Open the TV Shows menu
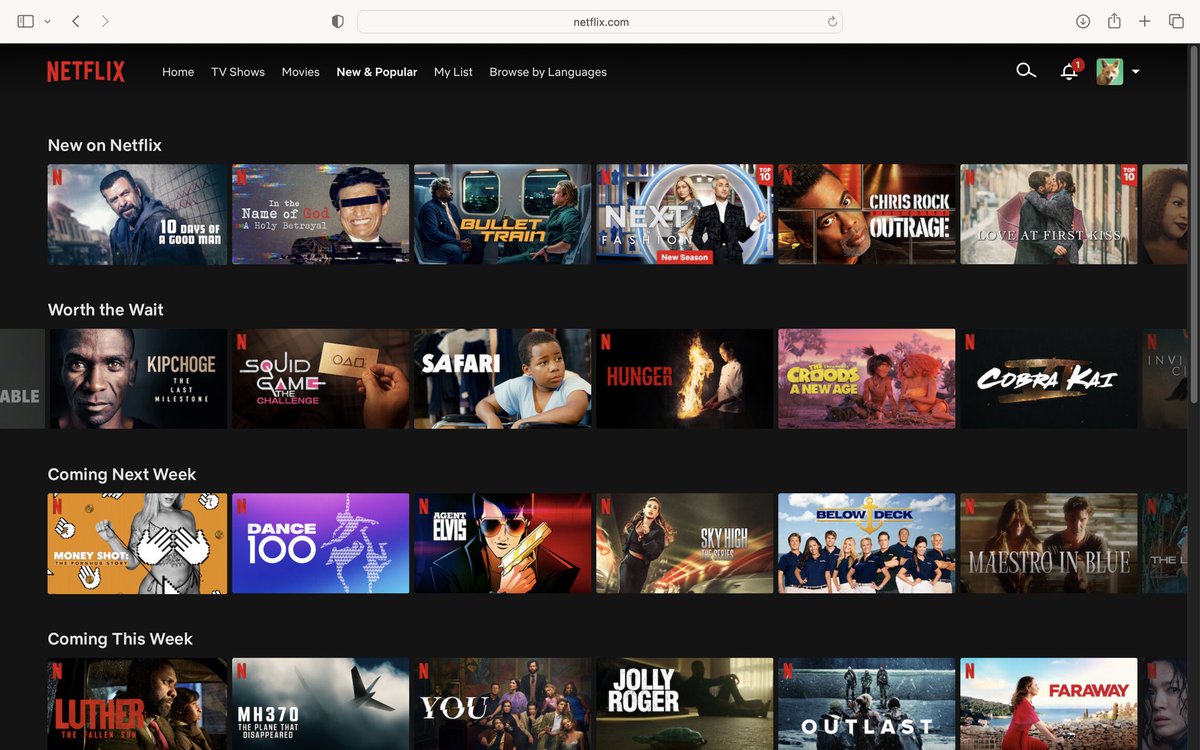This screenshot has height=750, width=1200. pyautogui.click(x=238, y=72)
